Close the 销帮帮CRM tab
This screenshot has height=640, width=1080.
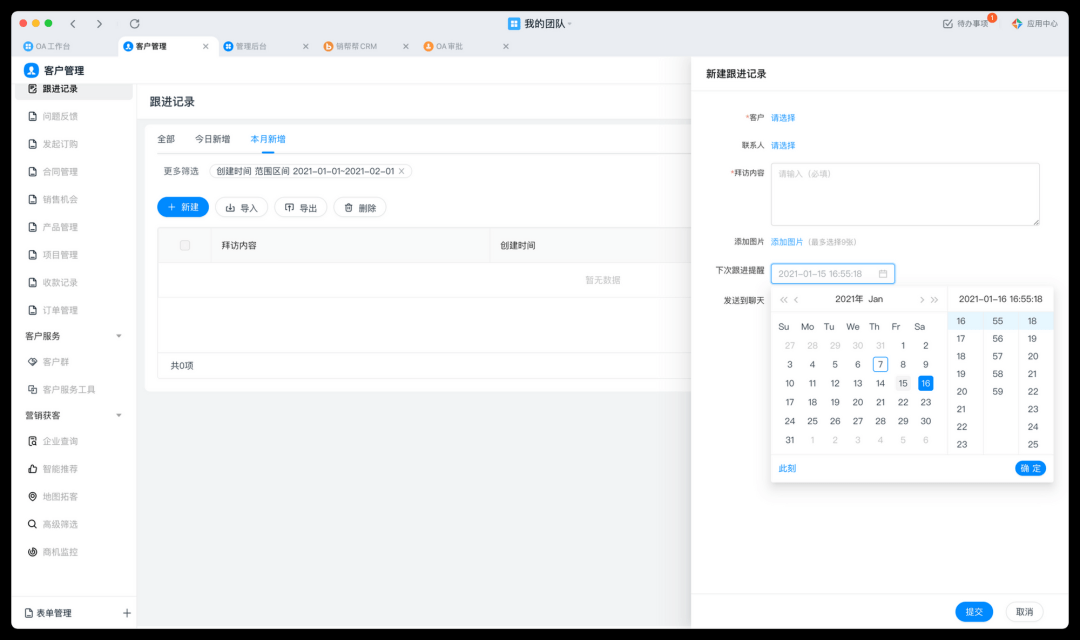pyautogui.click(x=406, y=46)
